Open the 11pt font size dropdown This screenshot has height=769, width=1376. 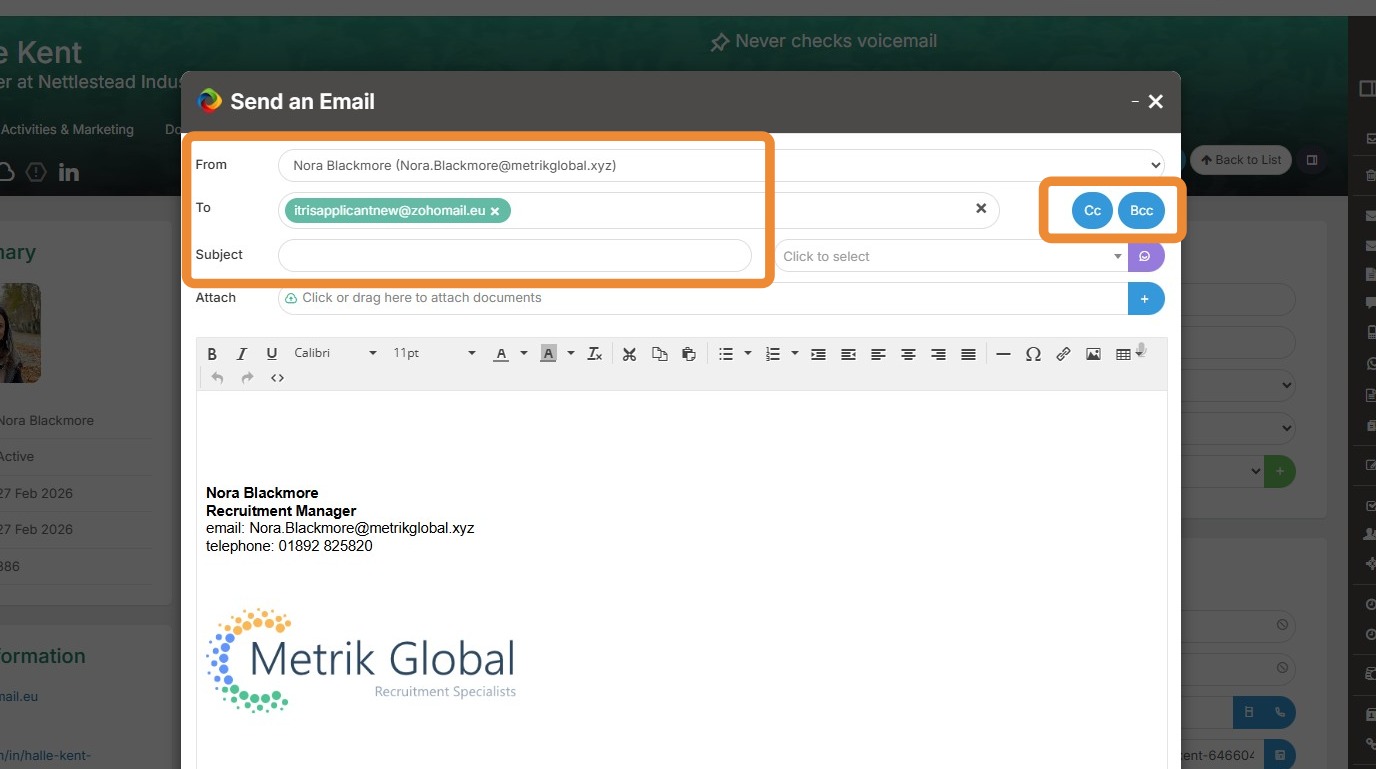434,353
